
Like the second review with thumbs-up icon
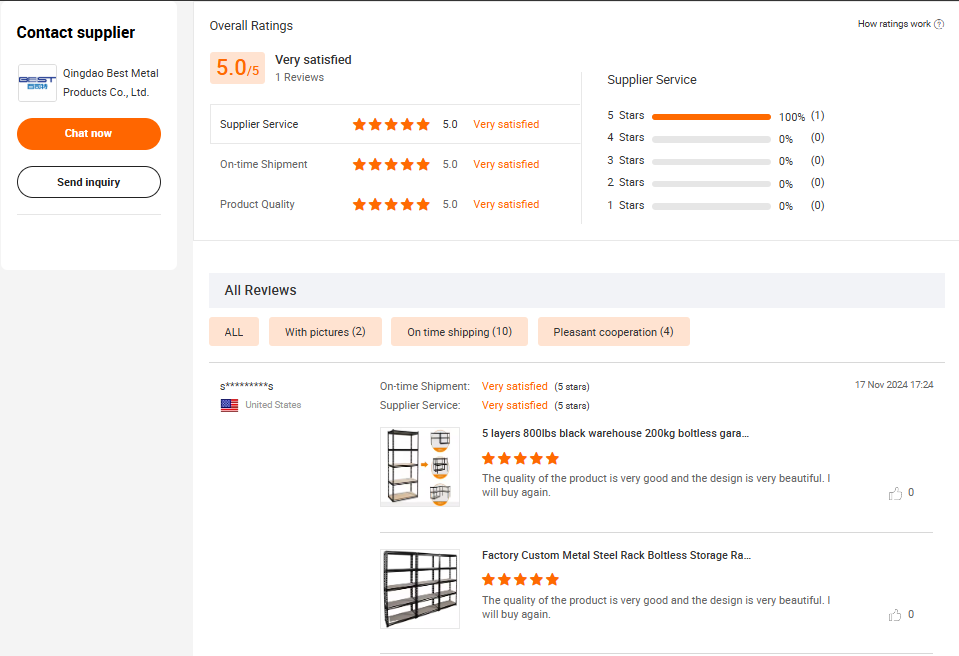895,615
